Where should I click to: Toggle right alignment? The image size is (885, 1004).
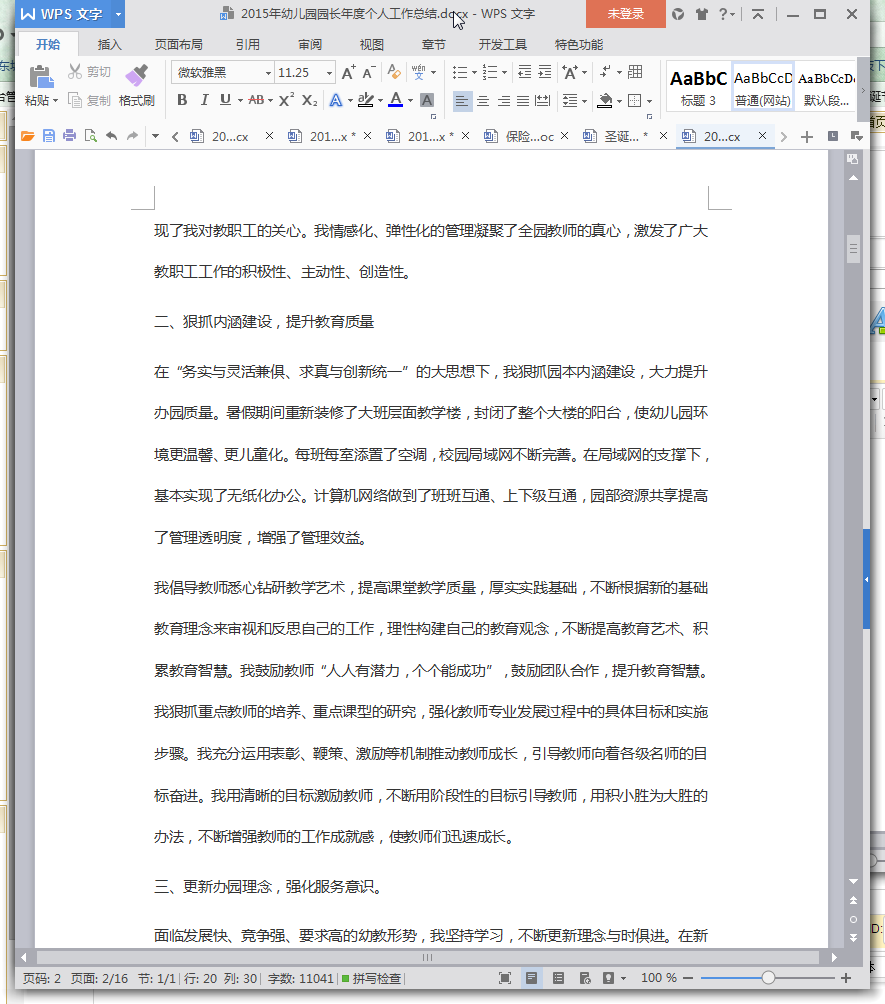pos(503,101)
